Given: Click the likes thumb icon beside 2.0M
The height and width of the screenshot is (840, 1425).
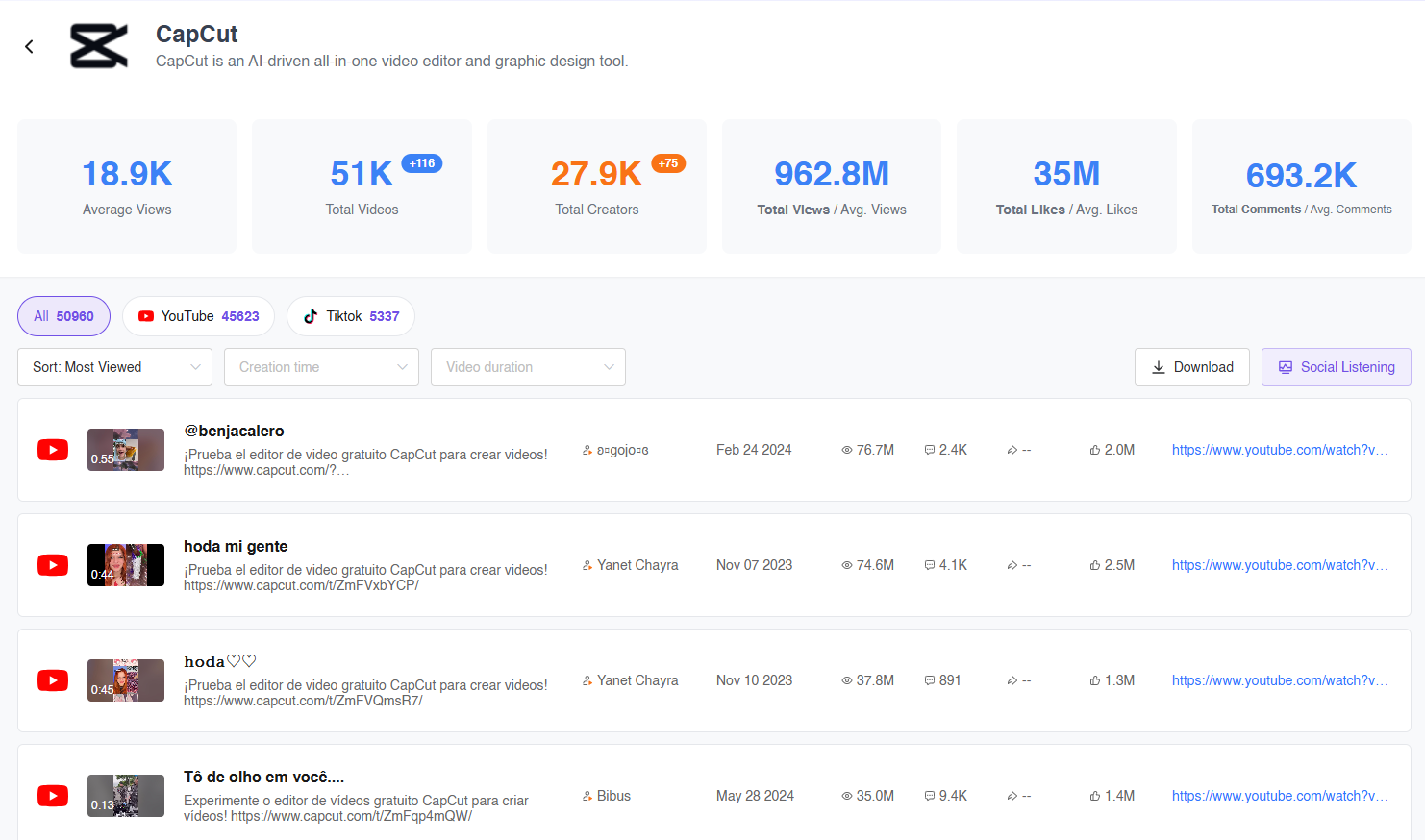Looking at the screenshot, I should pyautogui.click(x=1095, y=450).
